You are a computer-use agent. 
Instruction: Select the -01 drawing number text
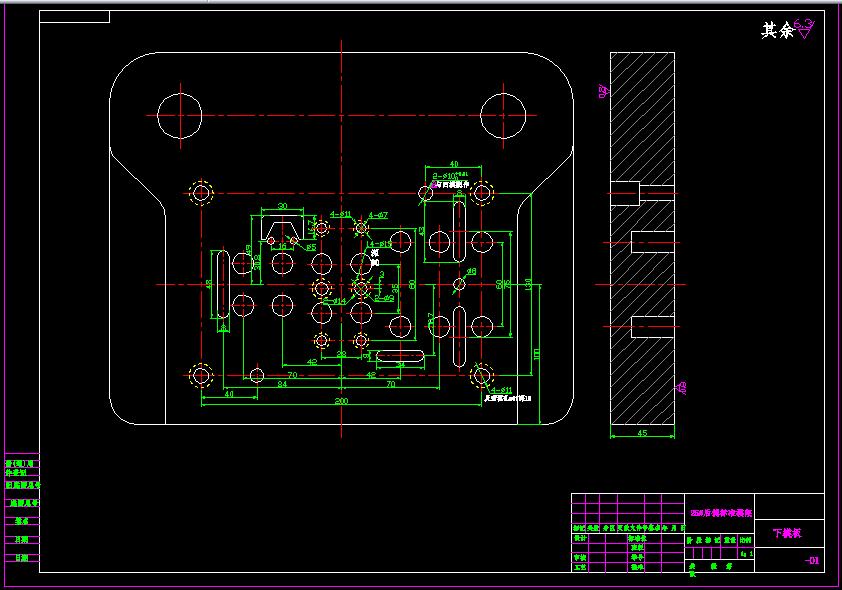(812, 560)
